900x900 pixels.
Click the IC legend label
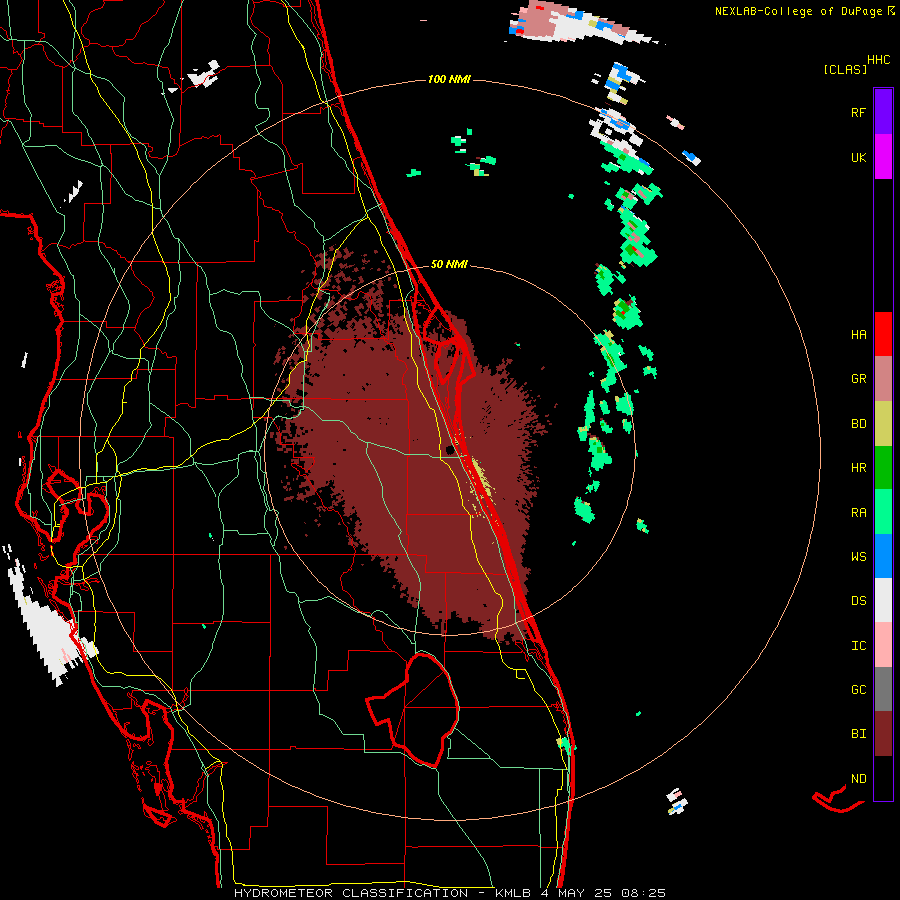point(858,646)
